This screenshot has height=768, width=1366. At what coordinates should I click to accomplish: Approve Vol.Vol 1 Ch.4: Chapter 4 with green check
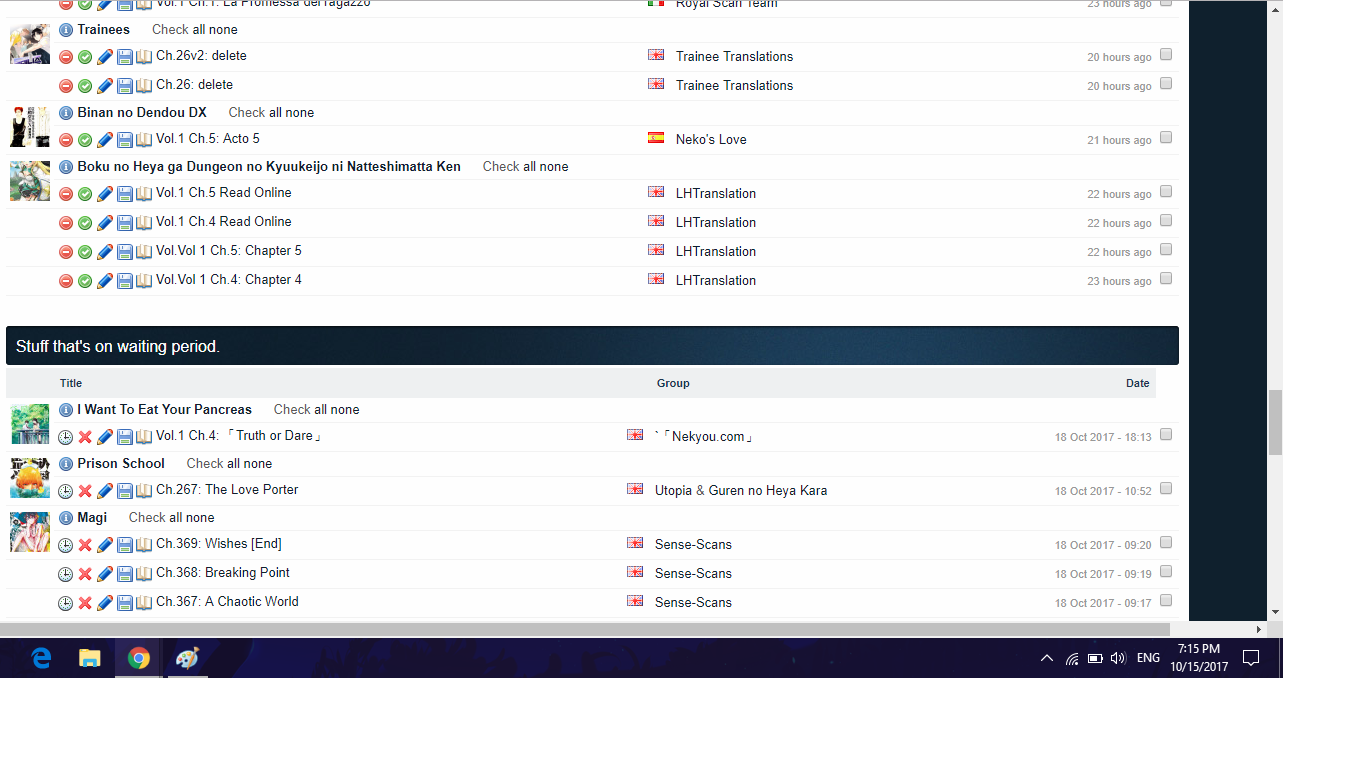point(85,281)
